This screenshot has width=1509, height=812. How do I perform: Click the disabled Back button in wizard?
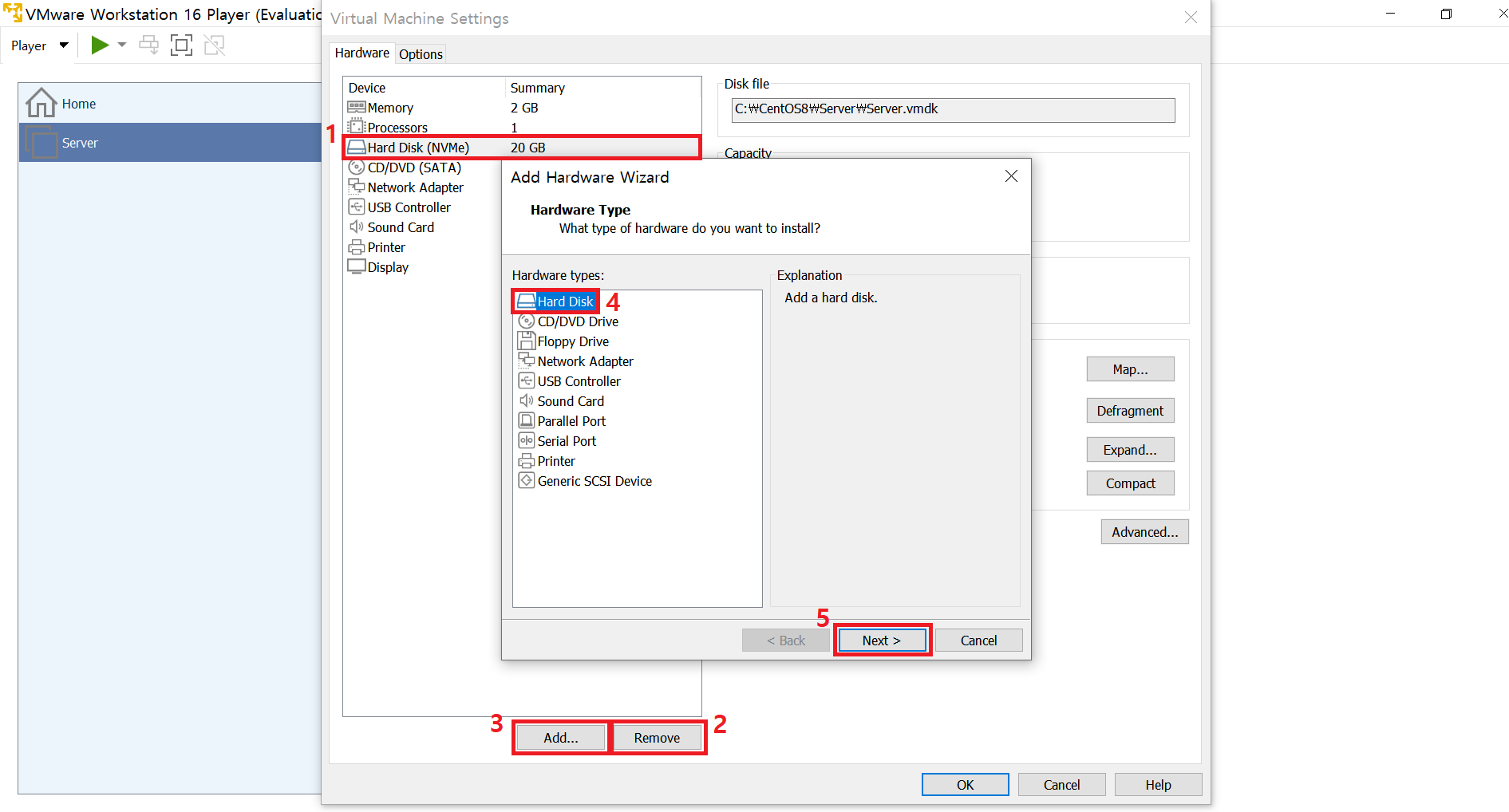point(785,640)
